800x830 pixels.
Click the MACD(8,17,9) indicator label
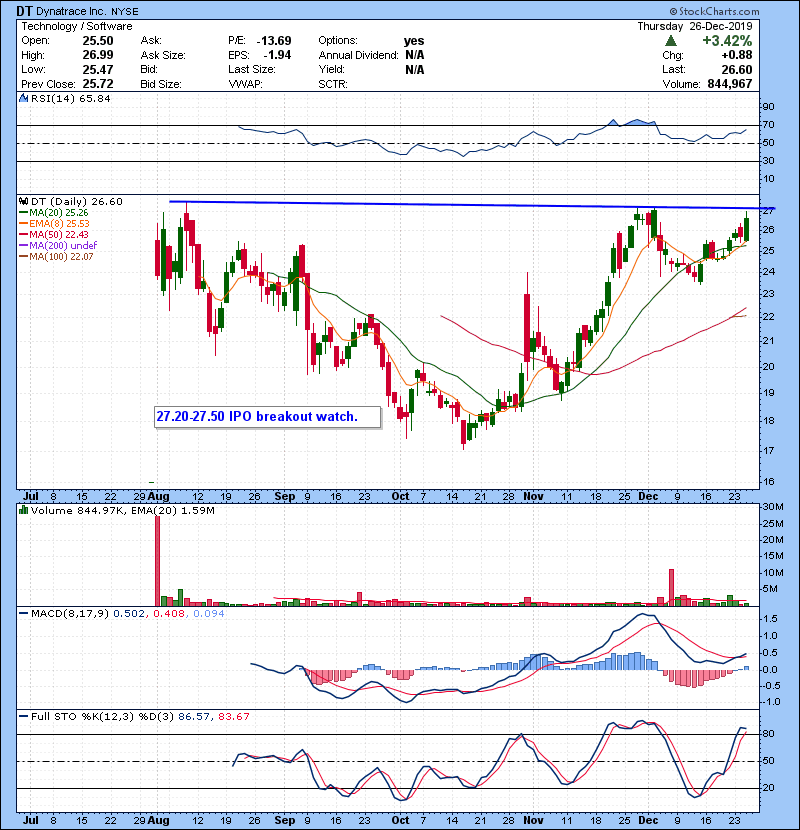point(70,614)
